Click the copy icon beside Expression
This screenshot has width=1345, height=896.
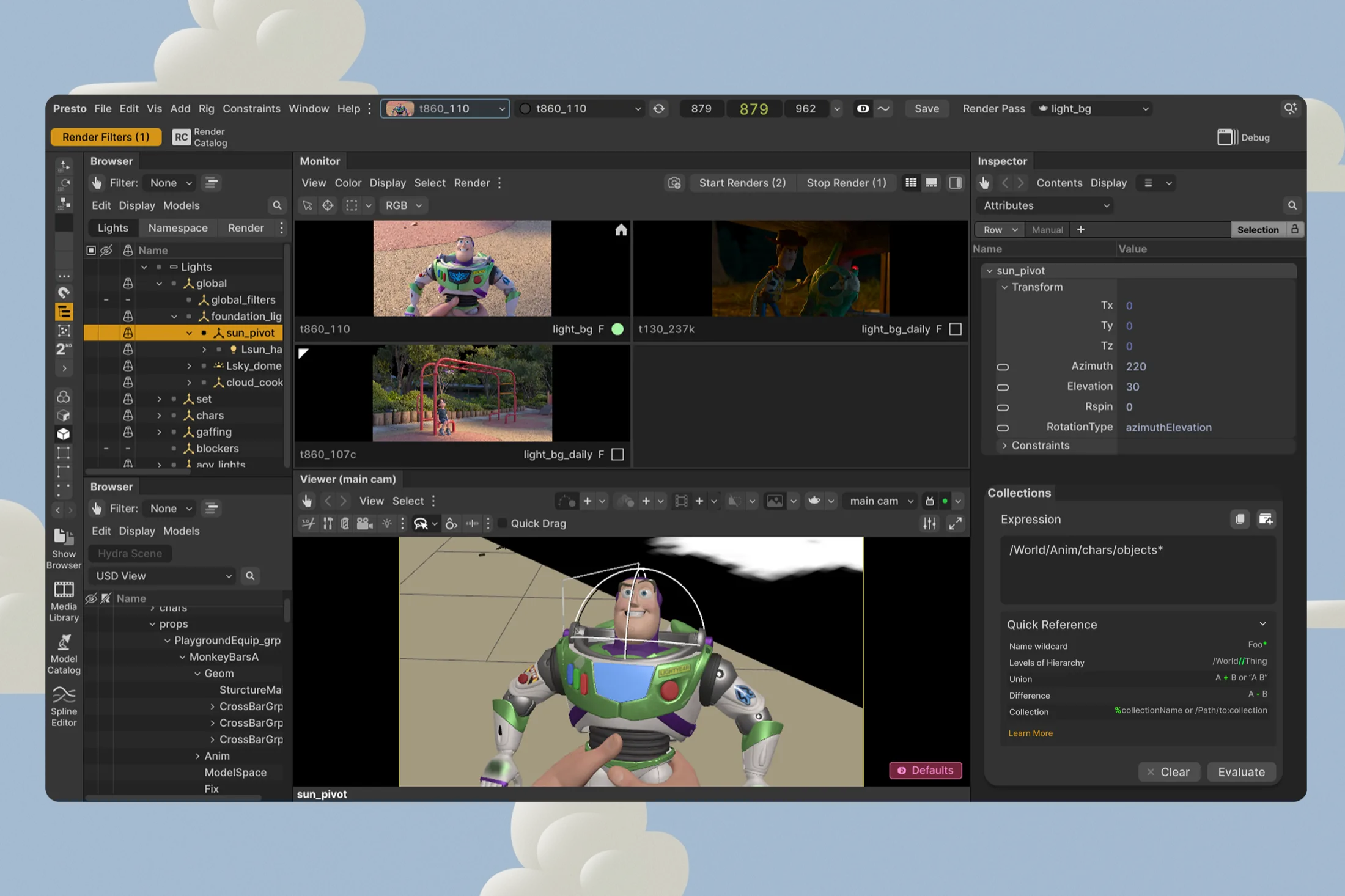[1240, 519]
